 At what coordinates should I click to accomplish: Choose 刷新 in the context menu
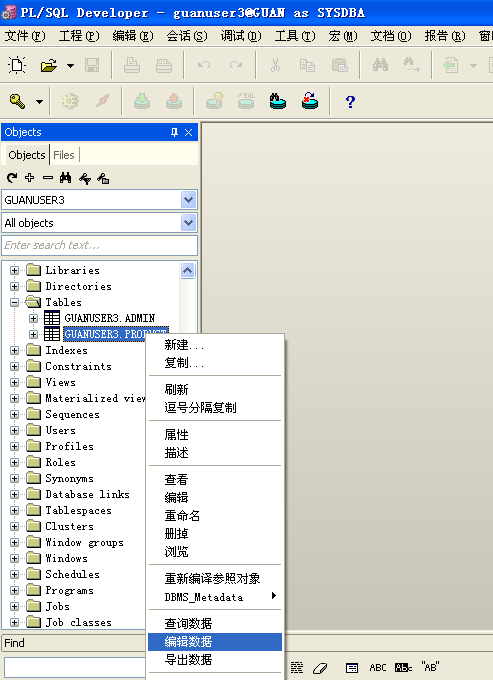[x=215, y=389]
